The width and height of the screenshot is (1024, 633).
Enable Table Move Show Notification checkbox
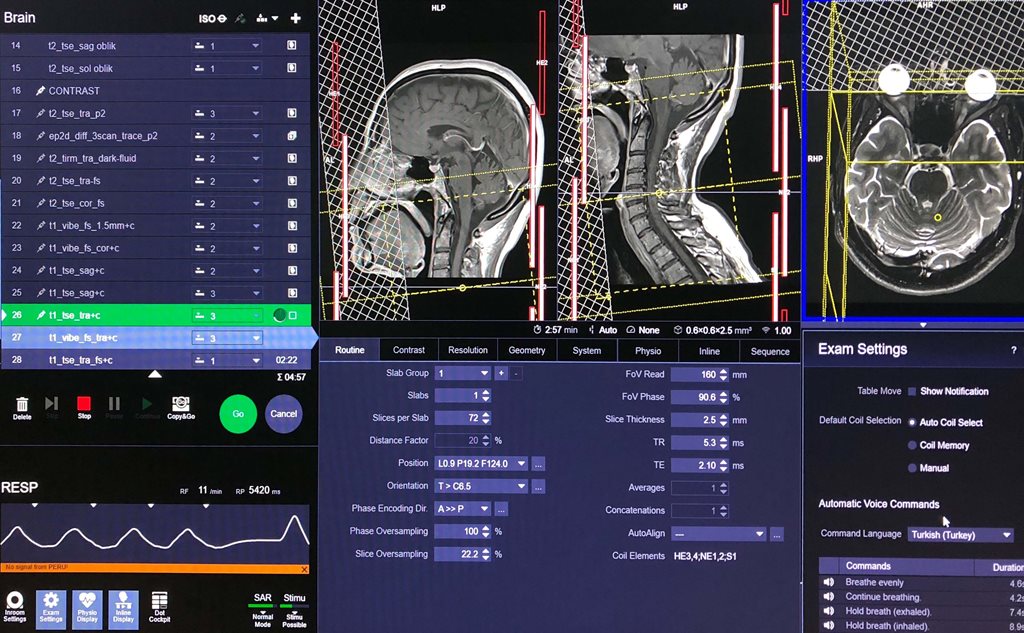[x=911, y=391]
